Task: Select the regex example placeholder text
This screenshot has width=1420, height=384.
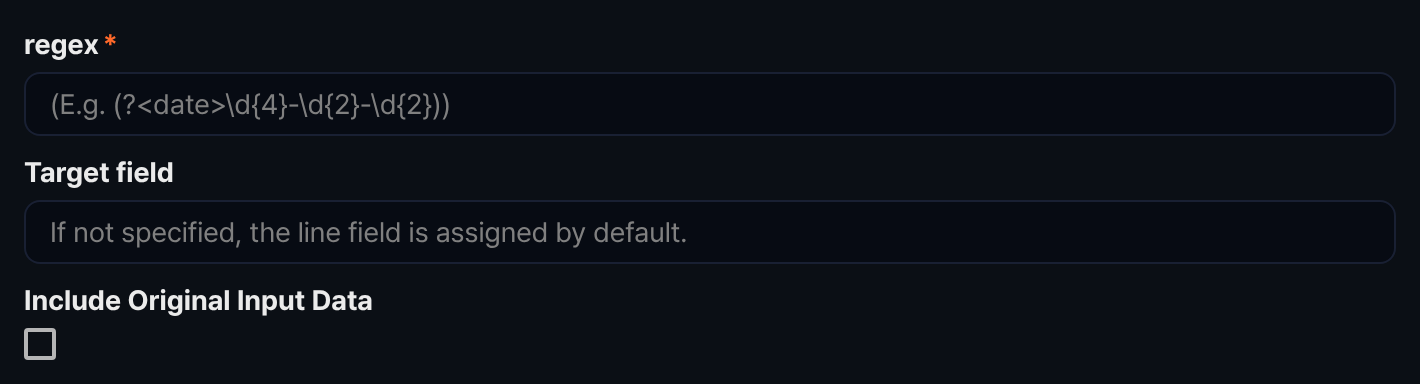Action: (x=250, y=105)
